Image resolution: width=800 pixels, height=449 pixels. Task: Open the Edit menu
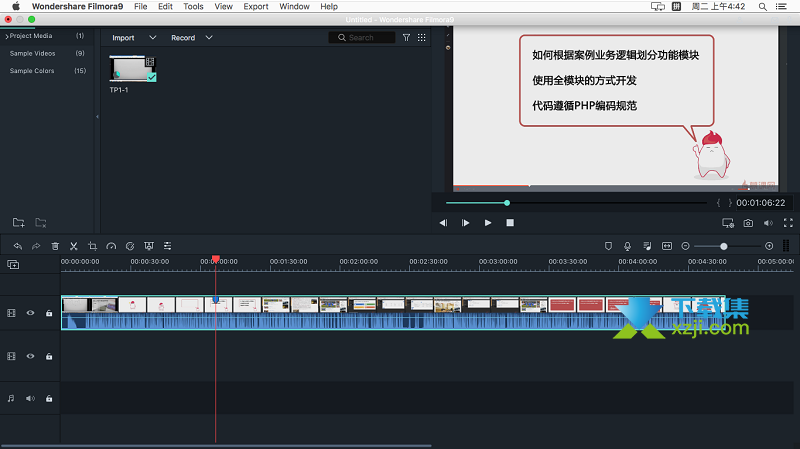[x=165, y=7]
